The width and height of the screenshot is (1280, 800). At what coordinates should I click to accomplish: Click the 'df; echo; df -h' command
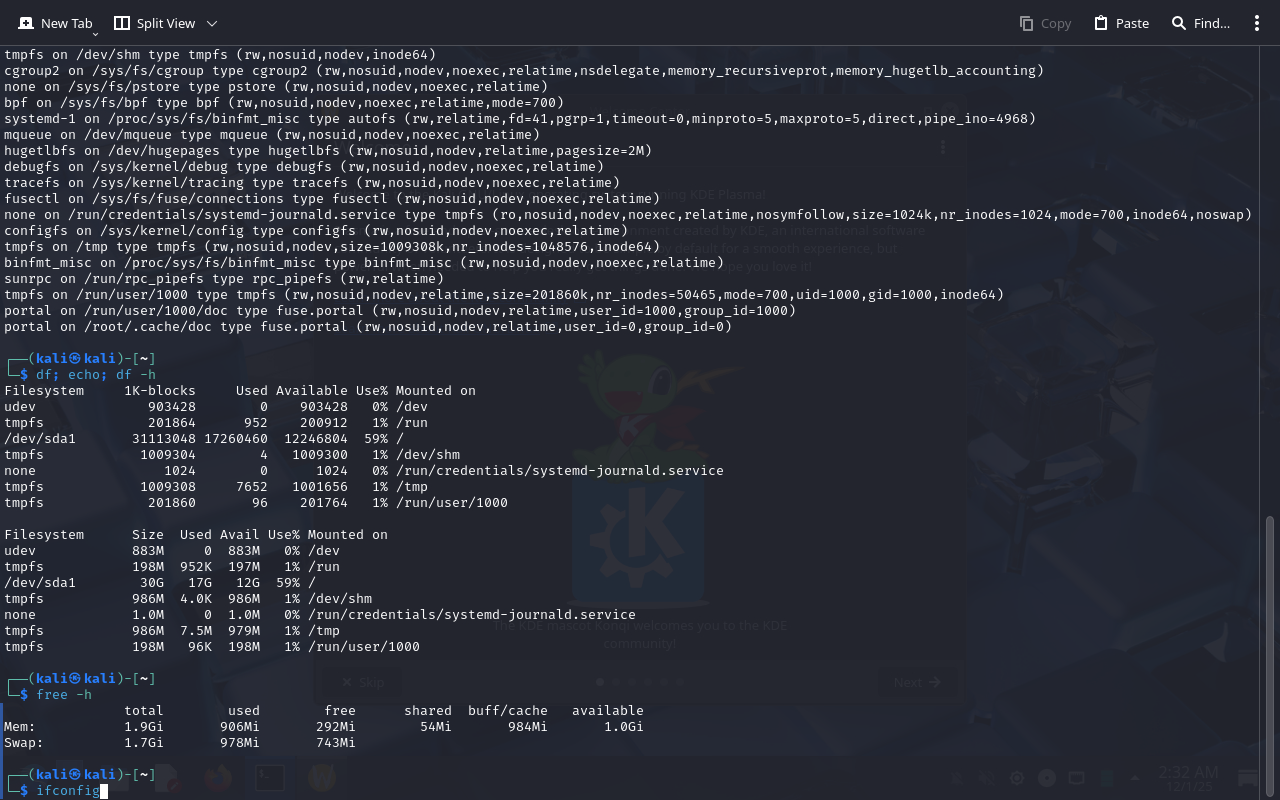[x=96, y=375]
